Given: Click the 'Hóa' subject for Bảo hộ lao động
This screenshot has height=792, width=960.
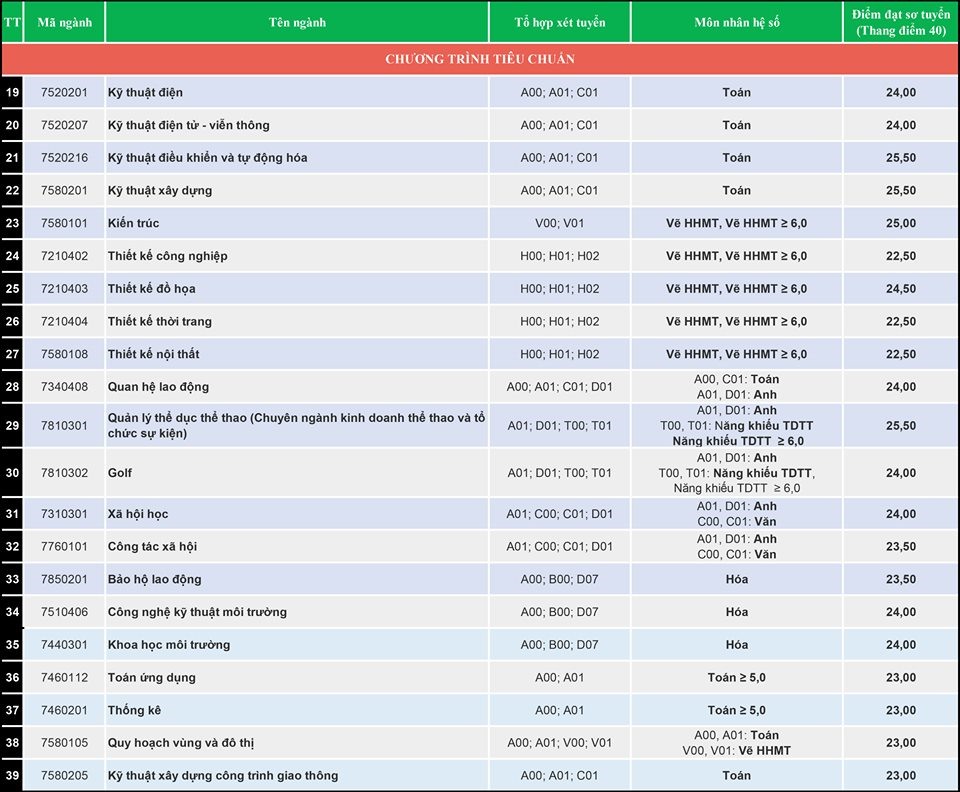Looking at the screenshot, I should [x=737, y=580].
